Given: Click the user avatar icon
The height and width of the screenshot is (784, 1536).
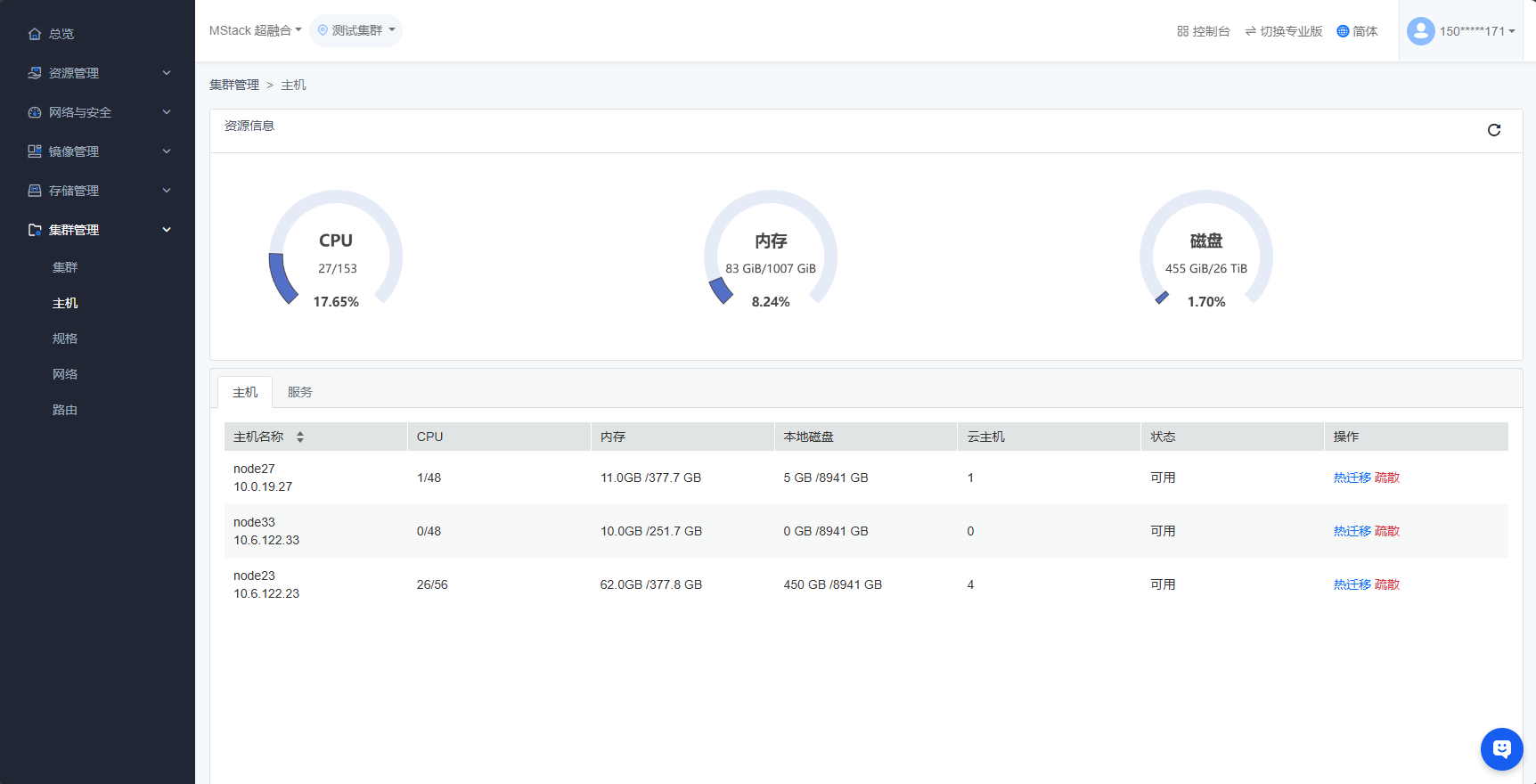Looking at the screenshot, I should pyautogui.click(x=1420, y=31).
